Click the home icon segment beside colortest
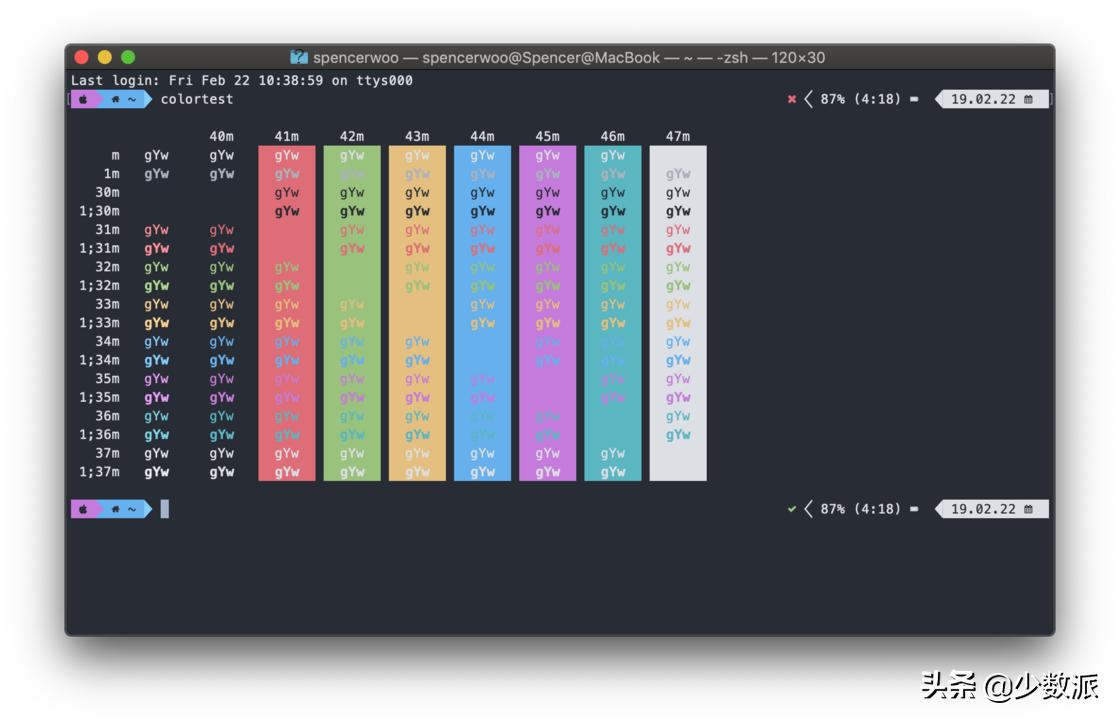Screen dimensions: 1120x722 [x=116, y=99]
